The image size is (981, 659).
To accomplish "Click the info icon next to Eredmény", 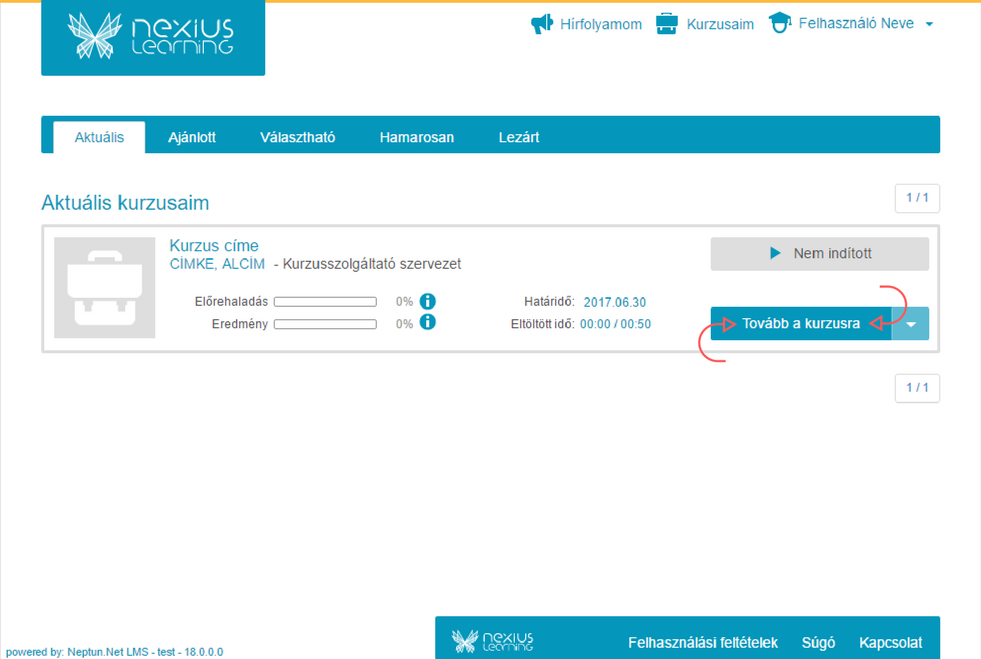I will click(428, 322).
